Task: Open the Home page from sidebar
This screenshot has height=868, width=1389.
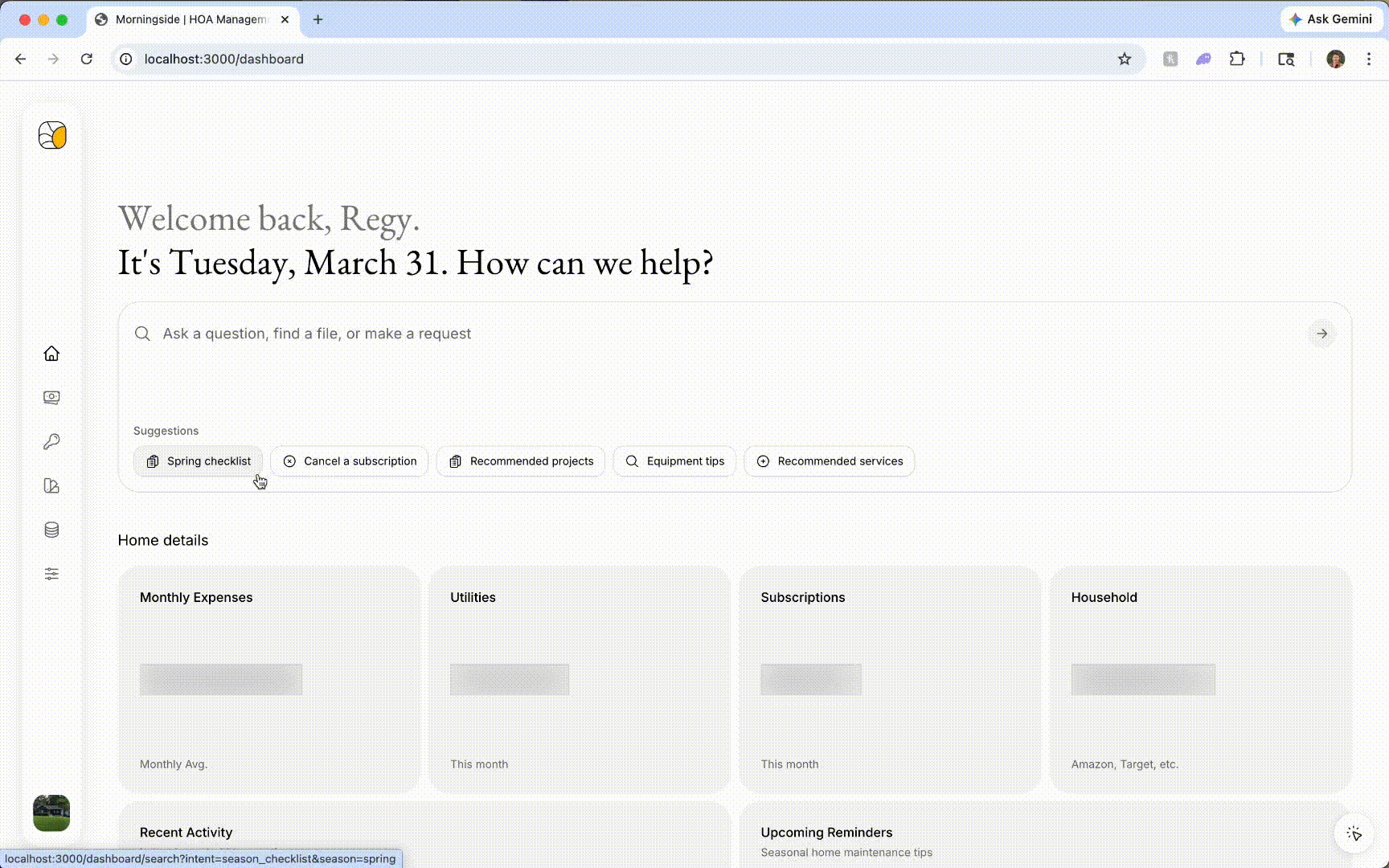Action: pos(51,354)
